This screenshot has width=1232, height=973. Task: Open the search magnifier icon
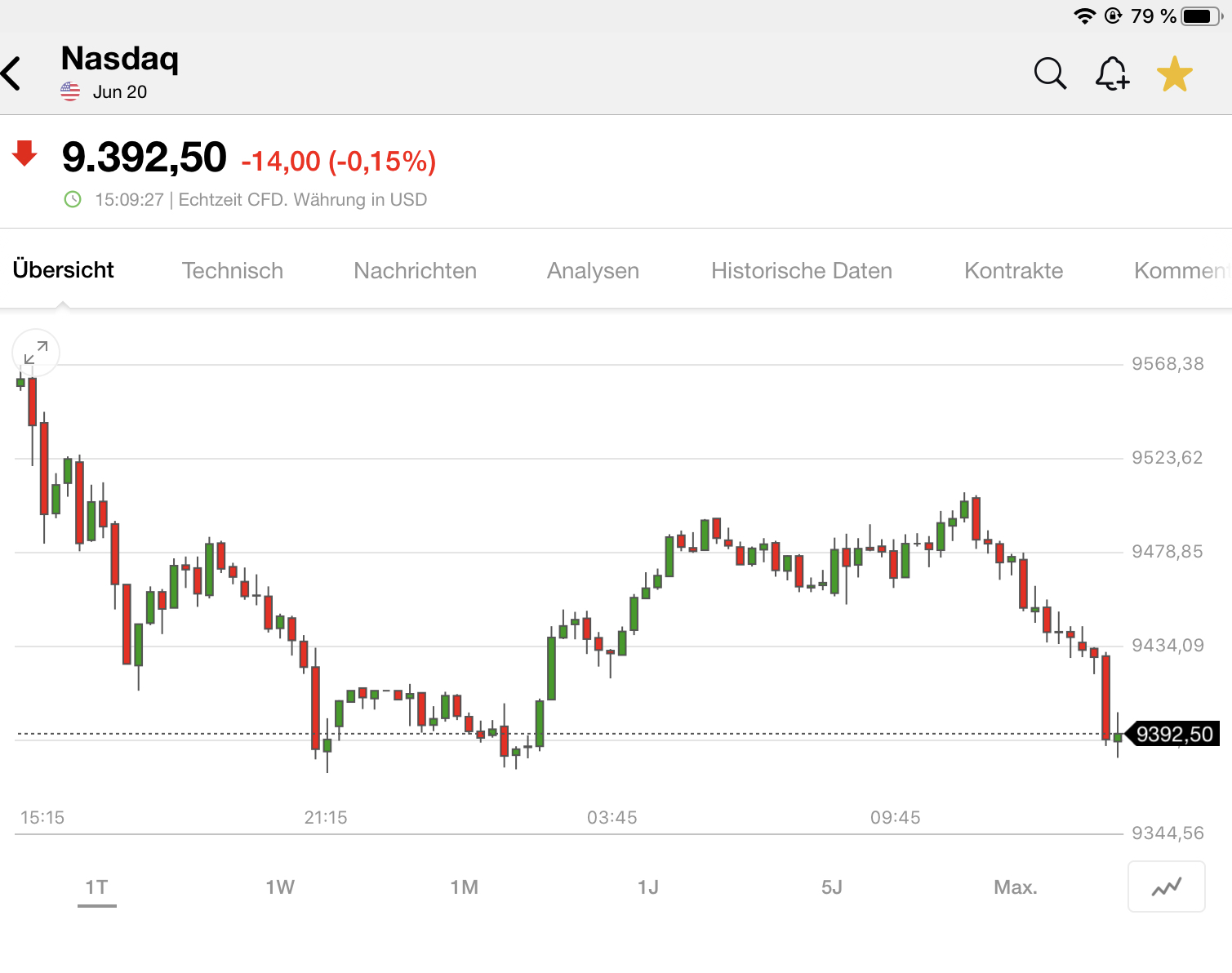(1050, 73)
